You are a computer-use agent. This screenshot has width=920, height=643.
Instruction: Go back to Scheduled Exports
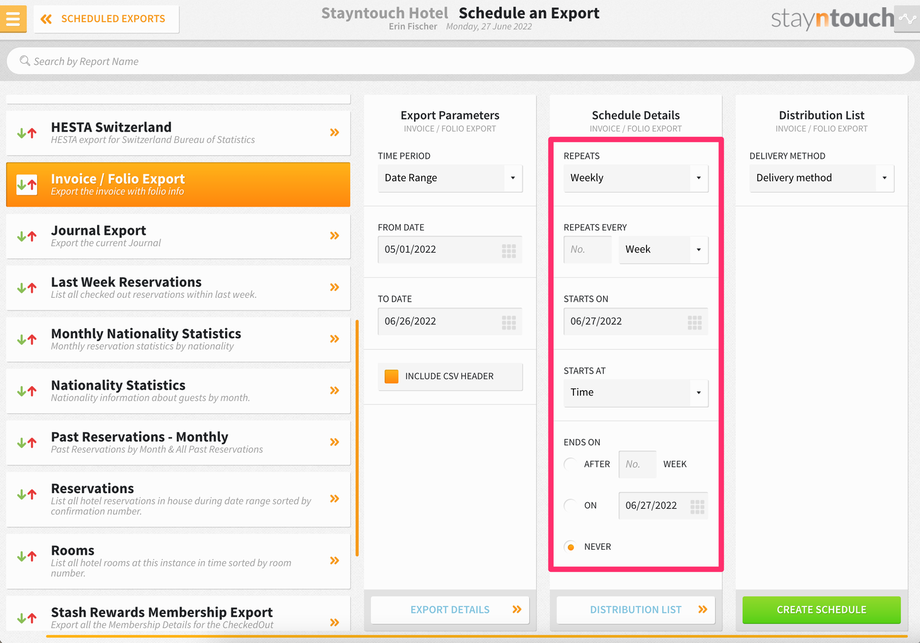pos(106,19)
